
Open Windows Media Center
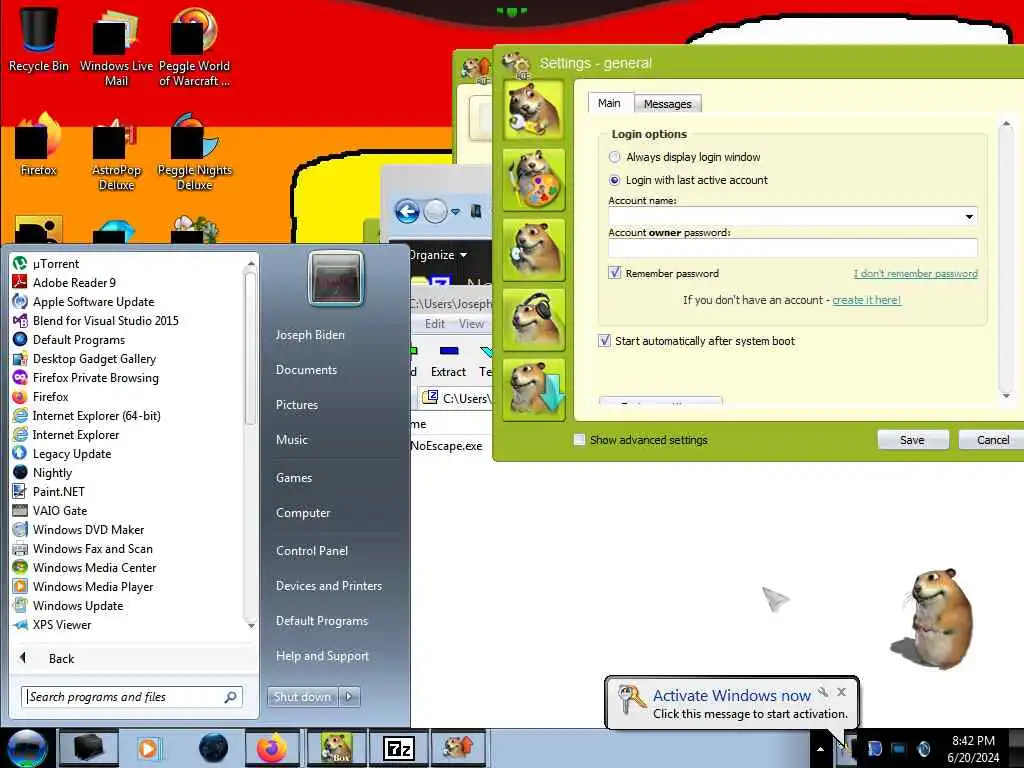[x=94, y=568]
